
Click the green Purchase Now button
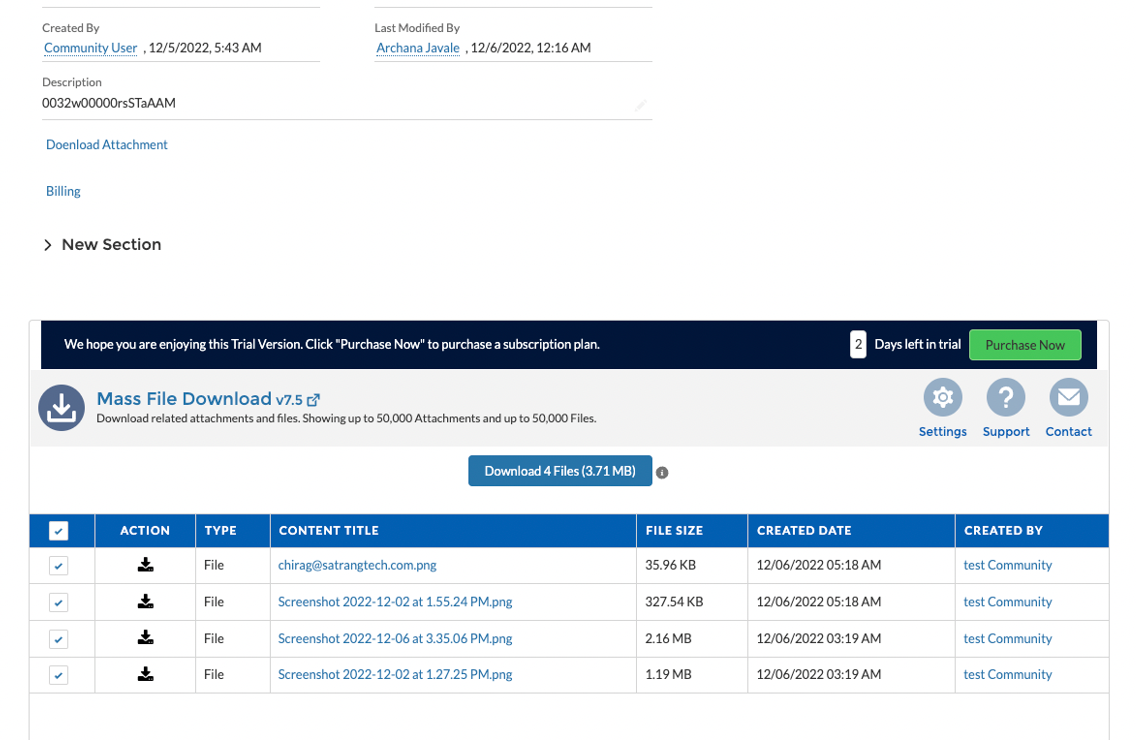point(1025,345)
